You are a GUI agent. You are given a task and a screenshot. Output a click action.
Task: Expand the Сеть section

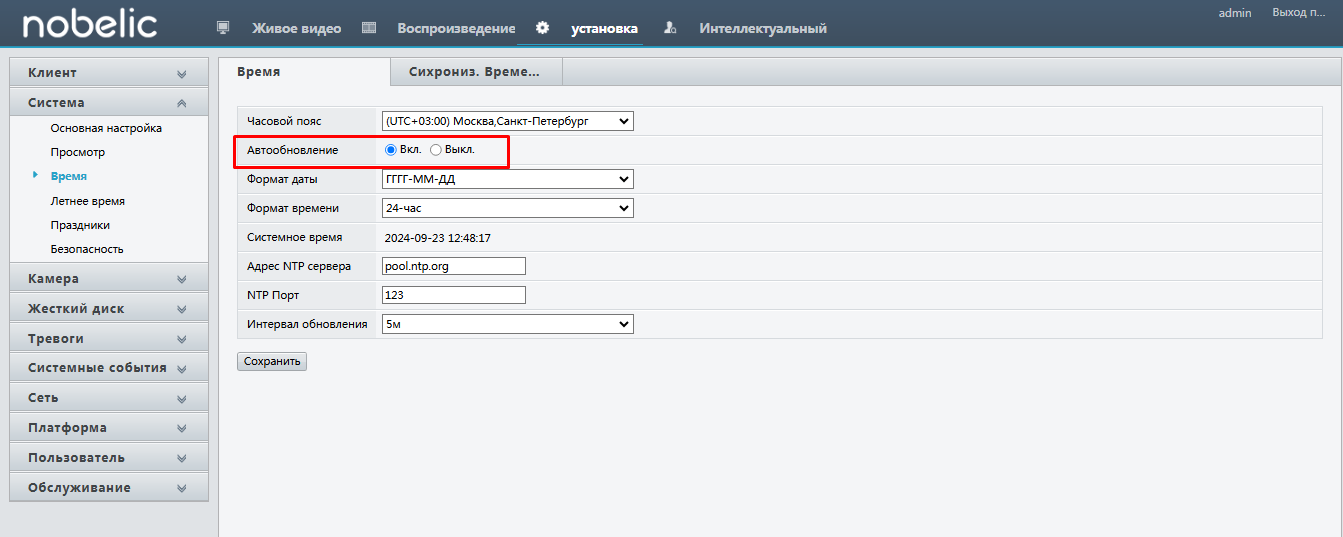(x=109, y=397)
